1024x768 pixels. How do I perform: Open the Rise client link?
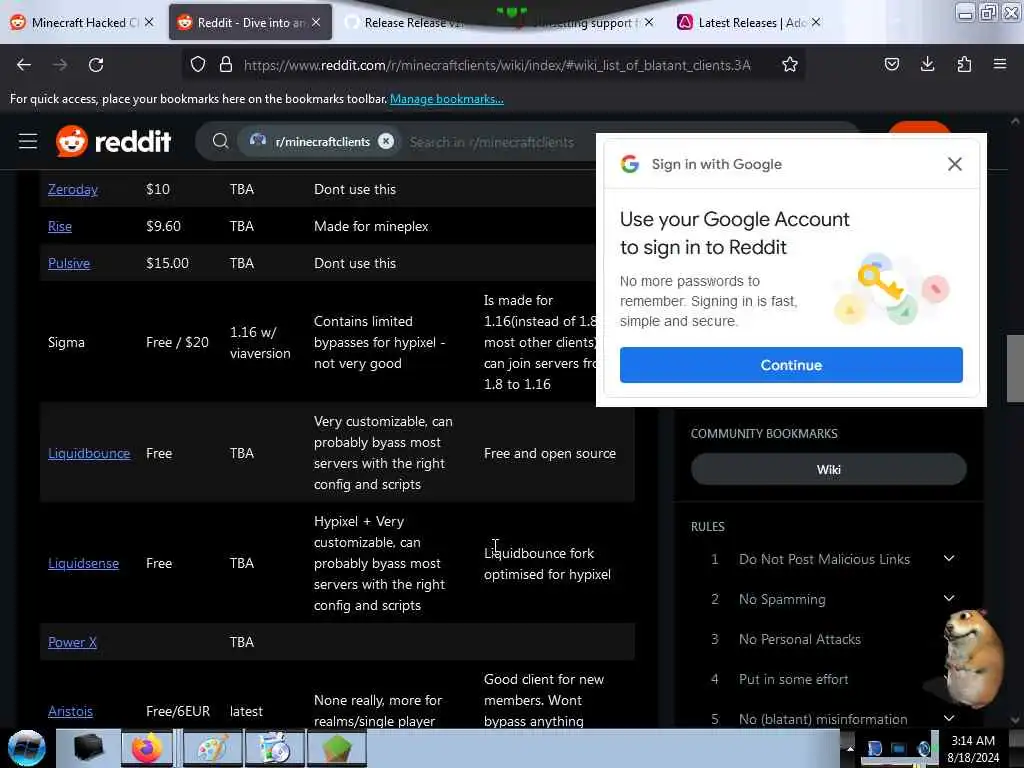59,227
